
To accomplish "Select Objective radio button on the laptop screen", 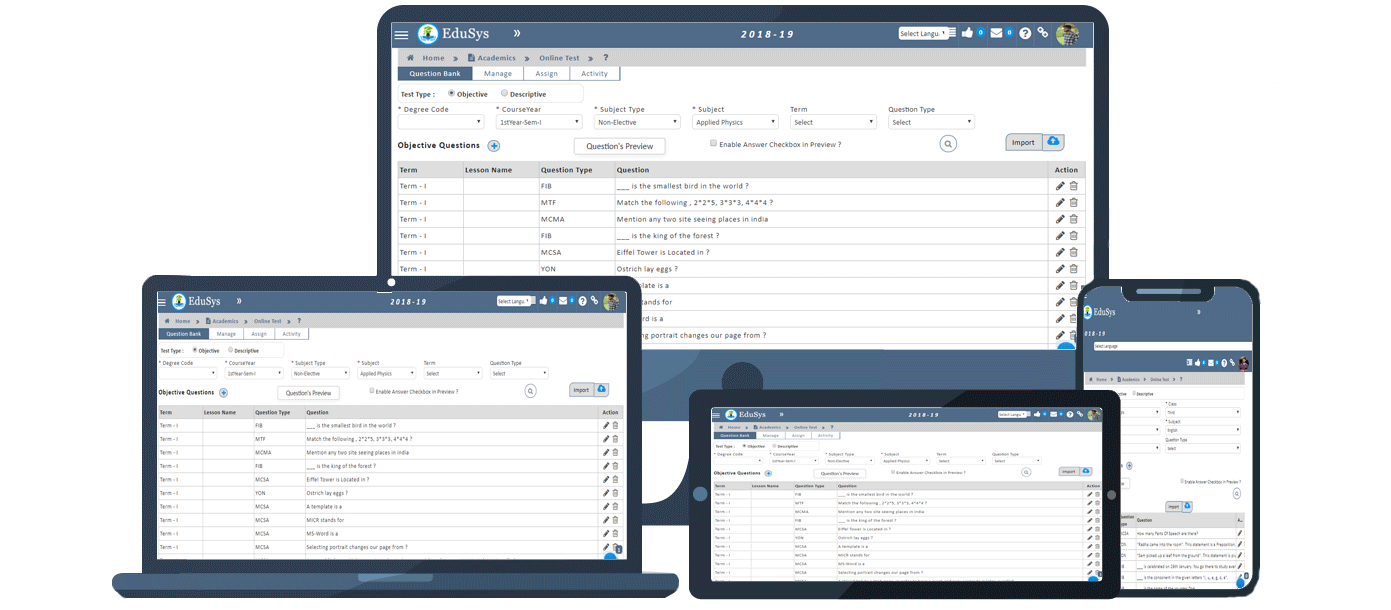I will [x=193, y=350].
